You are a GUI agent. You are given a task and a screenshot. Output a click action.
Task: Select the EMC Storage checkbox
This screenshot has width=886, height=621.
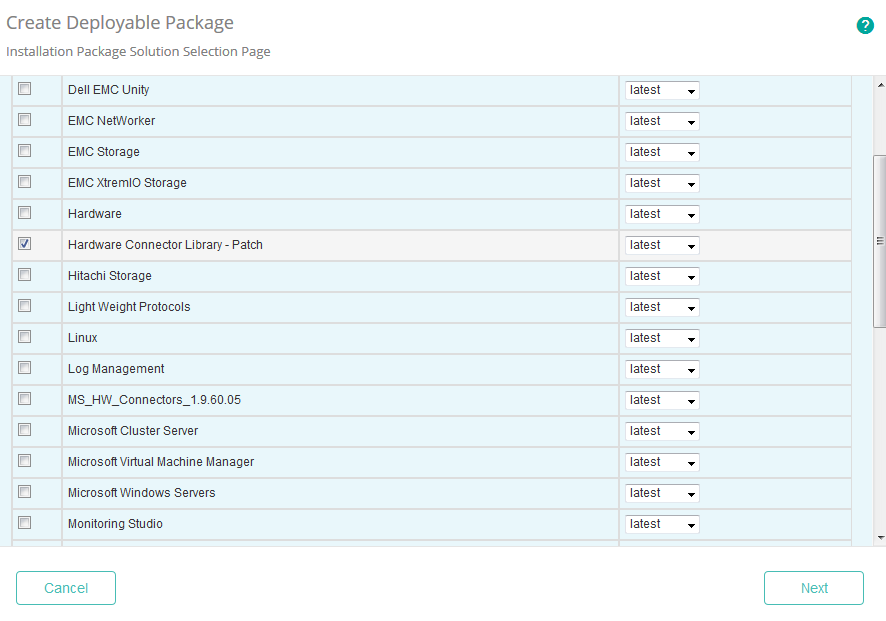tap(24, 150)
